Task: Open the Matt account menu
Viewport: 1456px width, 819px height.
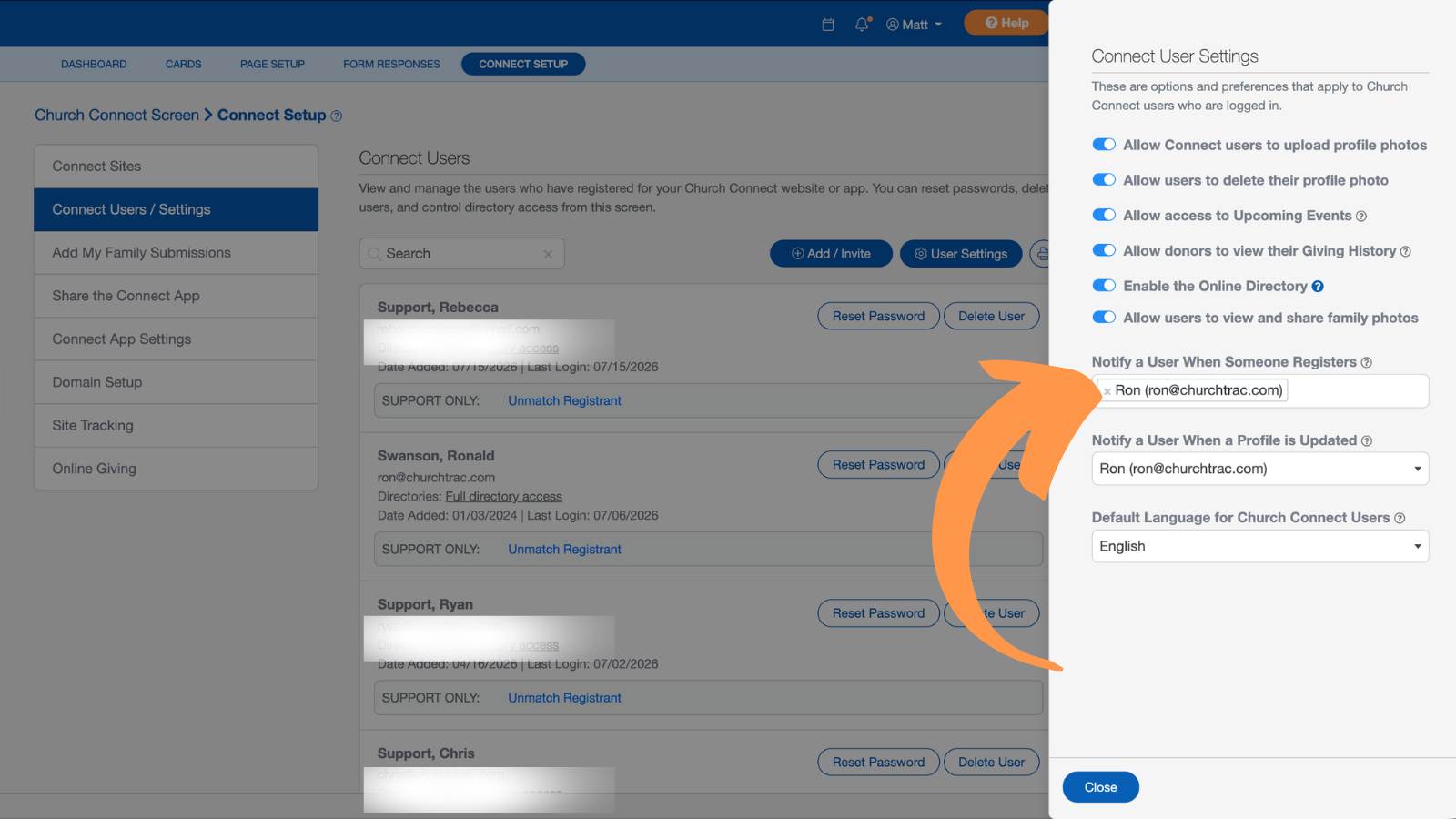Action: pos(915,25)
